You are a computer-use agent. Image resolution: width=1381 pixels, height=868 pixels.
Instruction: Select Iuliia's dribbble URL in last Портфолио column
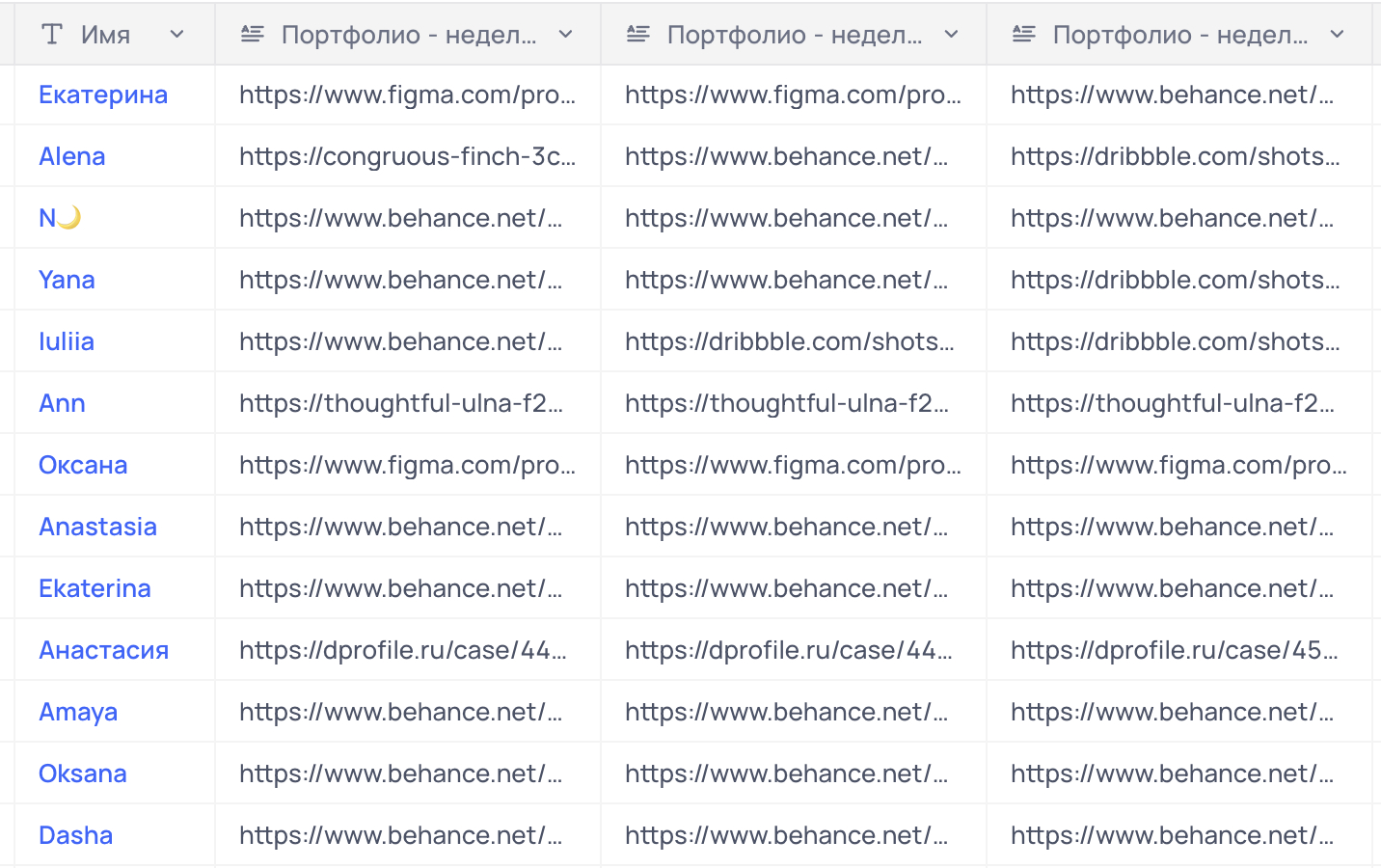1179,341
